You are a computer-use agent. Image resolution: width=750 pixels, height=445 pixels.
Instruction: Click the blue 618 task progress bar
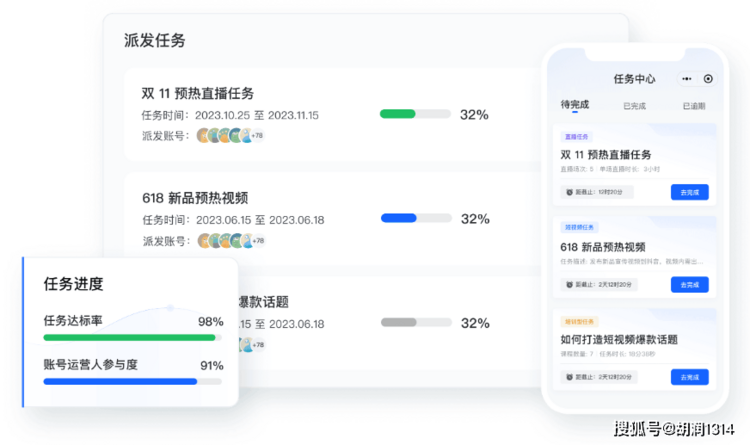click(416, 218)
